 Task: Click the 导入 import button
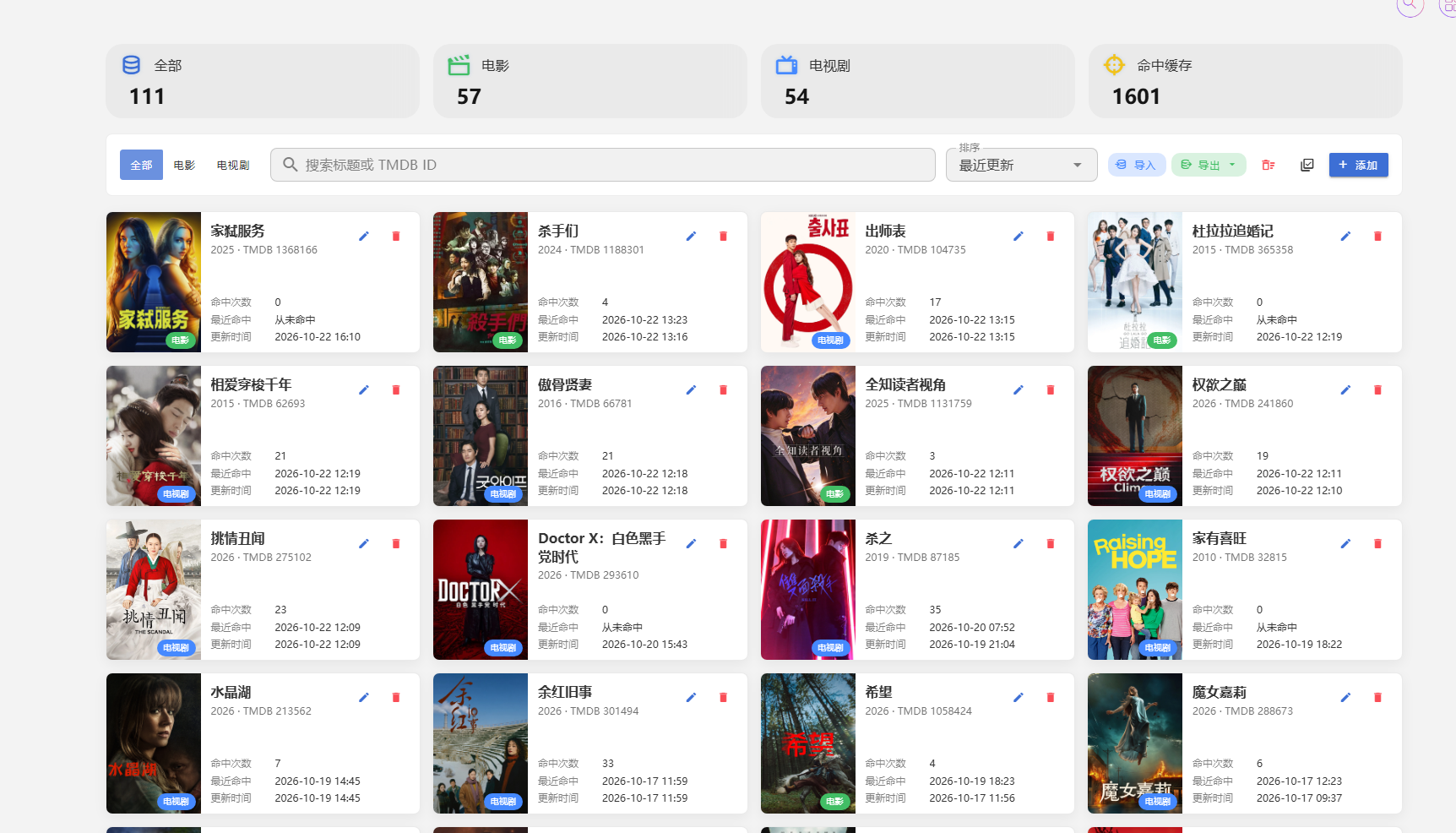[x=1137, y=165]
